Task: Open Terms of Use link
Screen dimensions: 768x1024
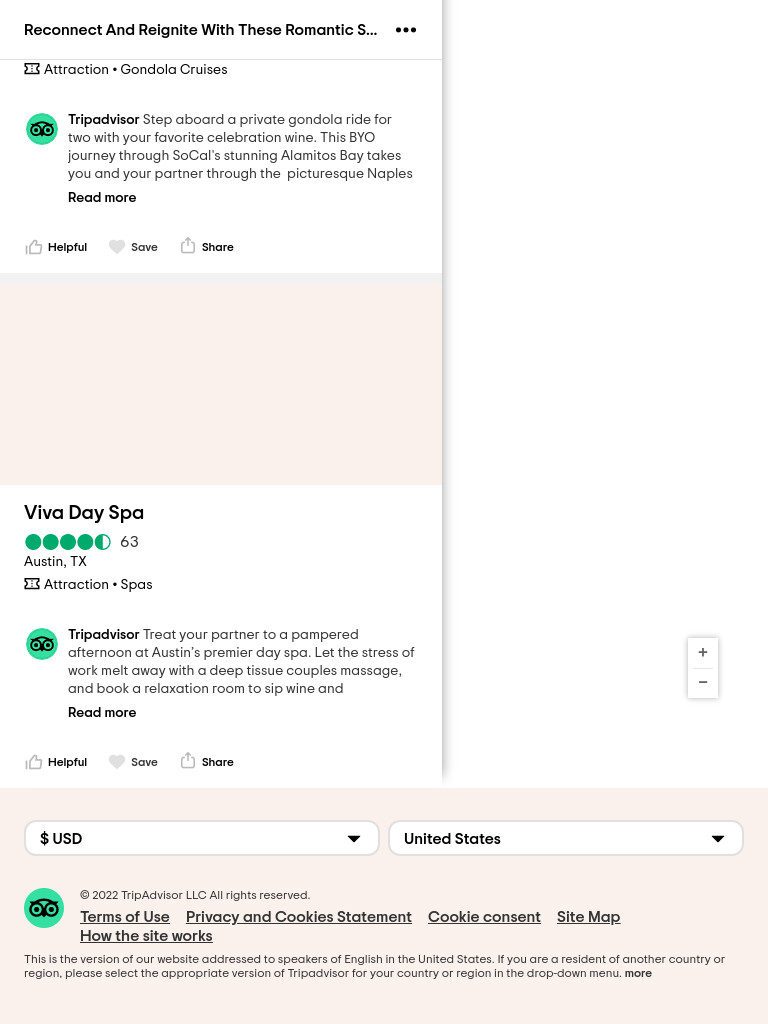Action: click(125, 917)
